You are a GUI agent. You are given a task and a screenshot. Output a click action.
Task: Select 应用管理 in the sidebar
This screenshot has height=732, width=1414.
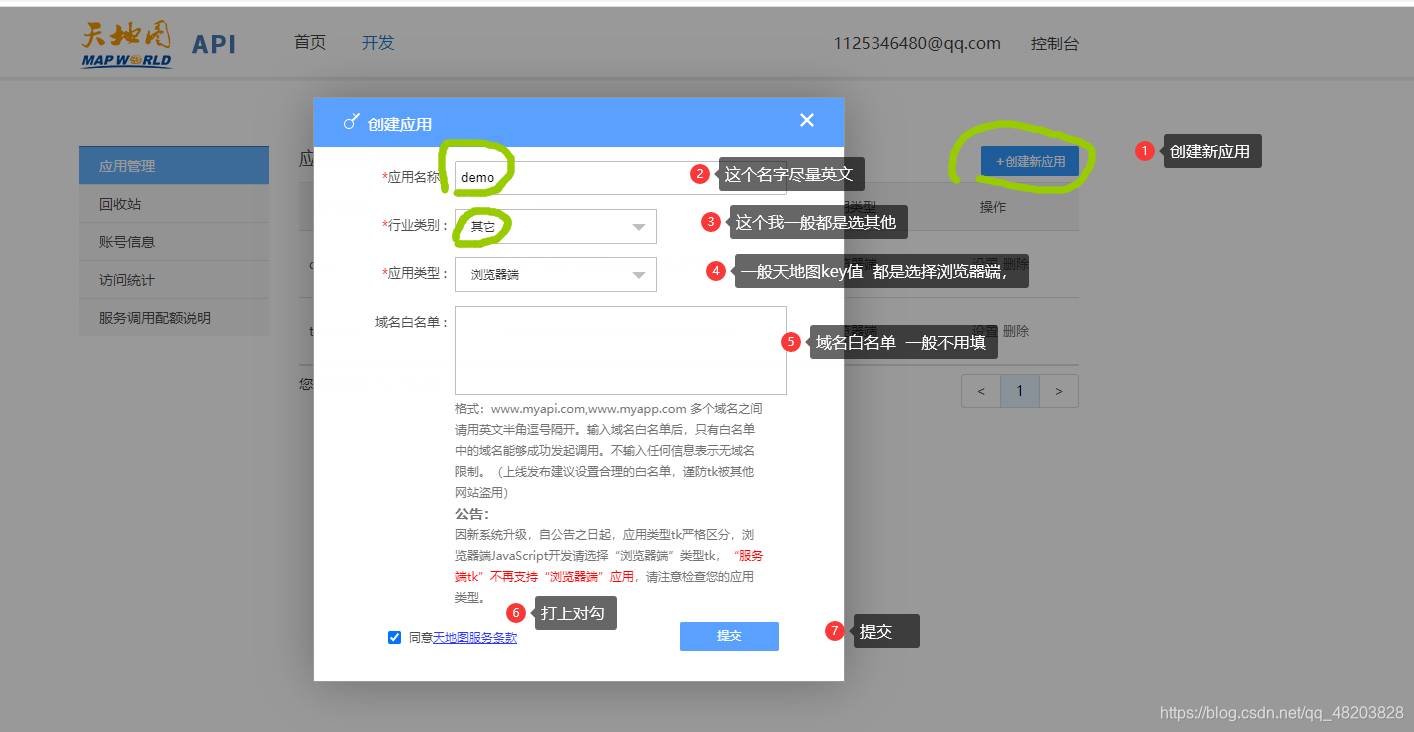[174, 166]
